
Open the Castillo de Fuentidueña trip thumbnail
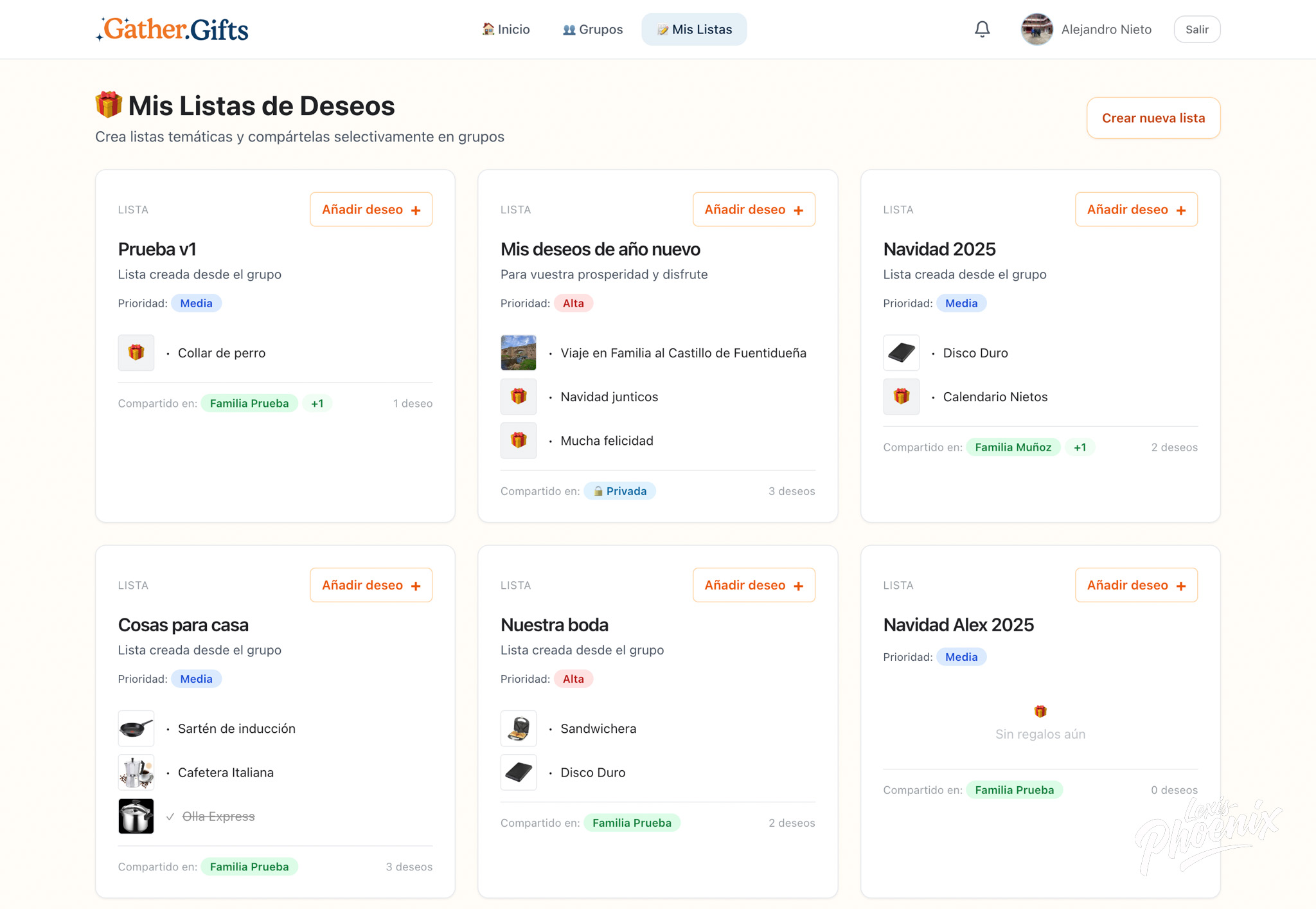(x=518, y=352)
